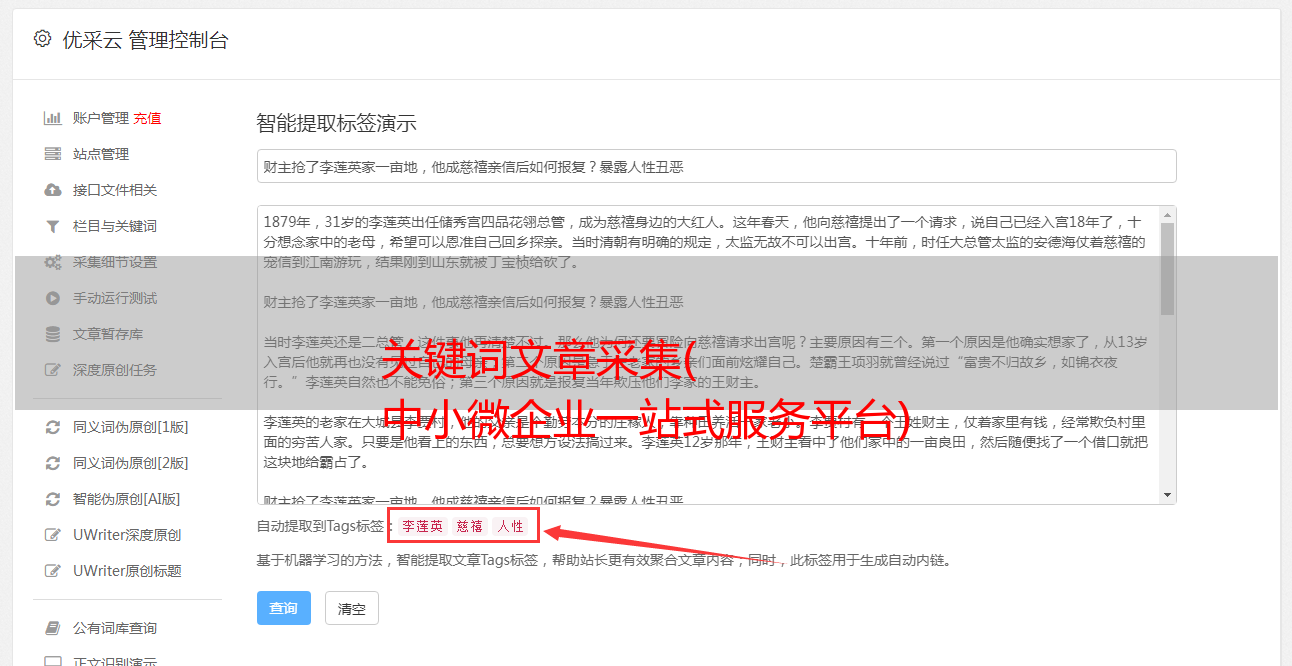Click the refresh icon beside 同义词伪原创[1版]
Image resolution: width=1292 pixels, height=666 pixels.
pyautogui.click(x=53, y=427)
